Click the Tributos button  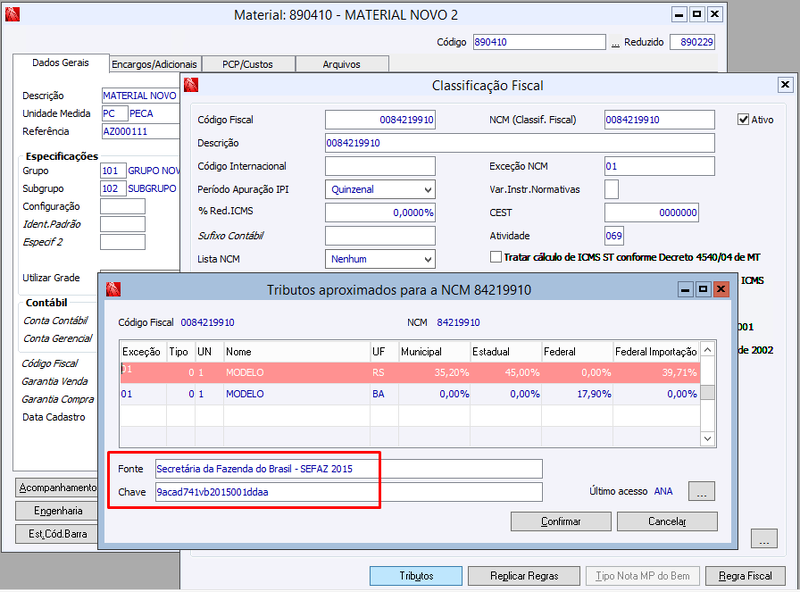(416, 576)
